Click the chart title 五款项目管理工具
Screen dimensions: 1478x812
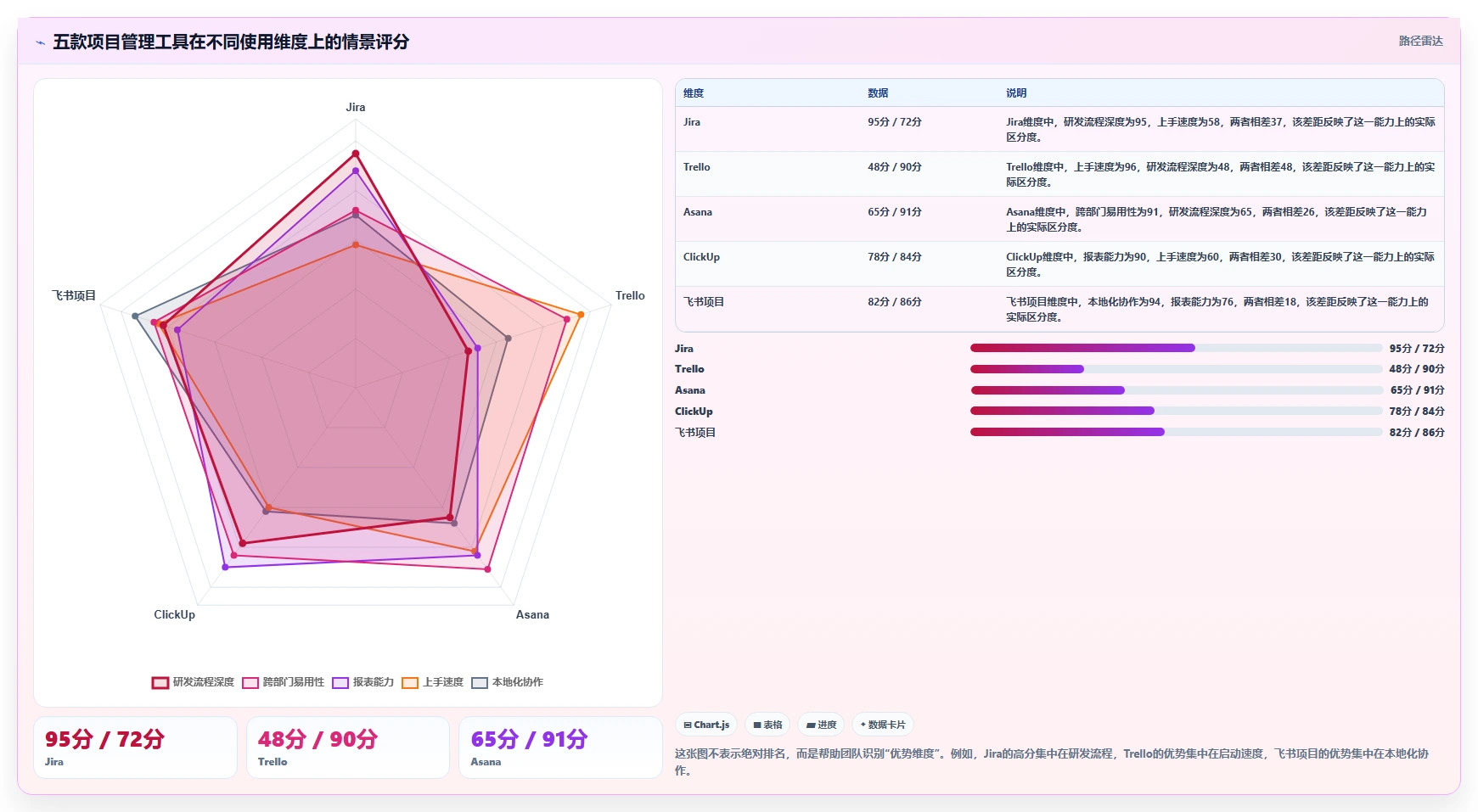231,42
